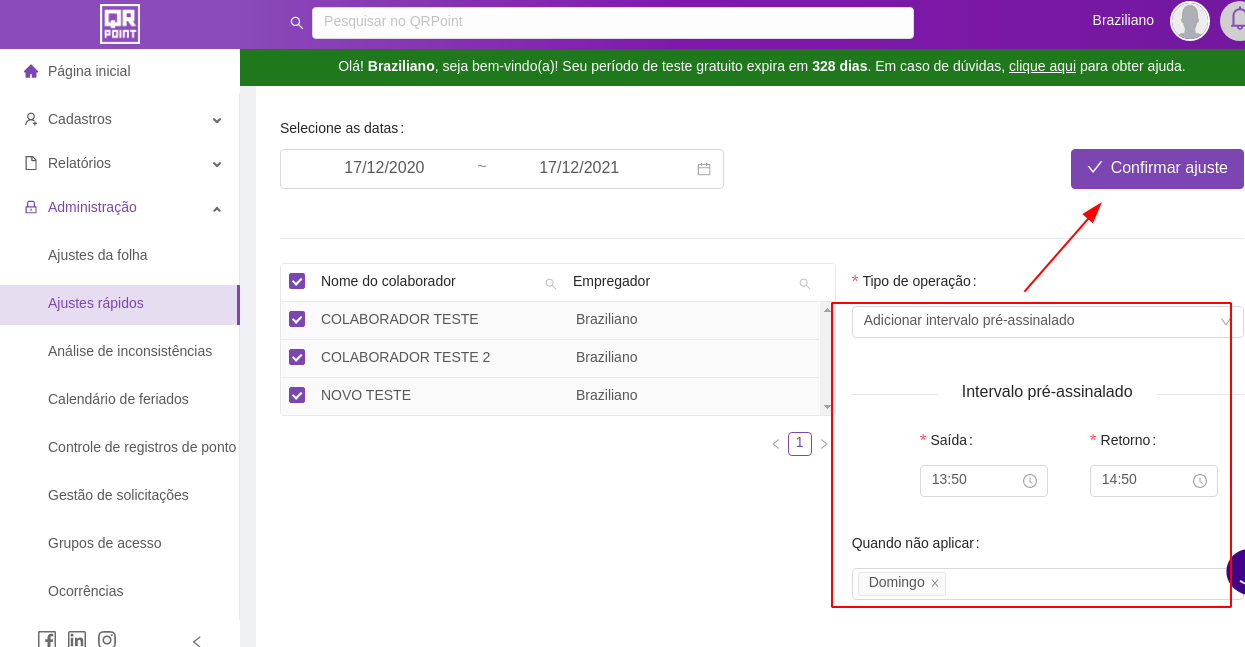Uncheck NOVO TESTE row checkbox
The image size is (1245, 647).
[x=297, y=395]
